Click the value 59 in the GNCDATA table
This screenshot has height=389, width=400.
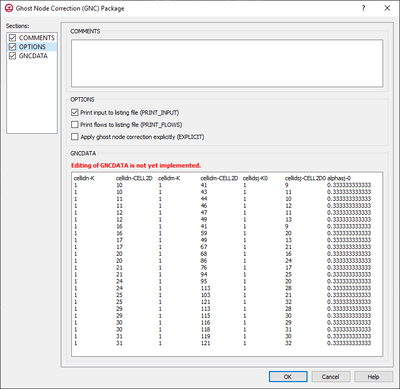[204, 233]
